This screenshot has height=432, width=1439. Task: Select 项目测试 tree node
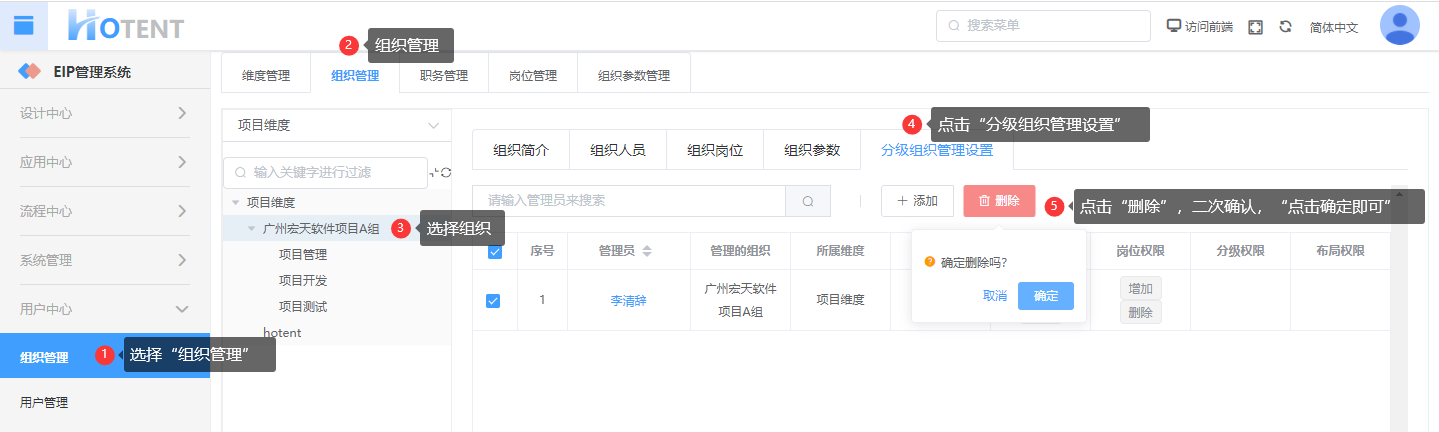tap(303, 307)
